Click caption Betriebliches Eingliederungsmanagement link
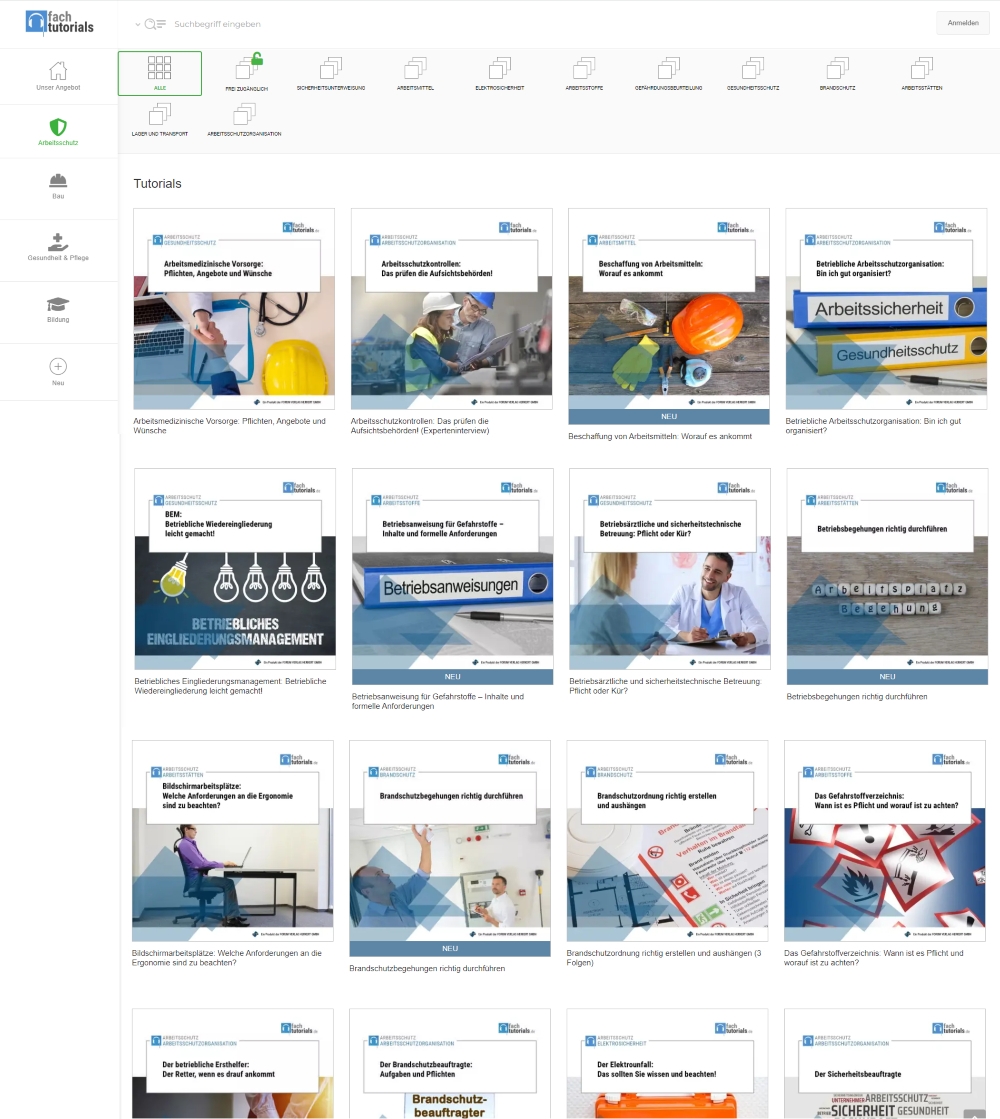 click(x=230, y=686)
